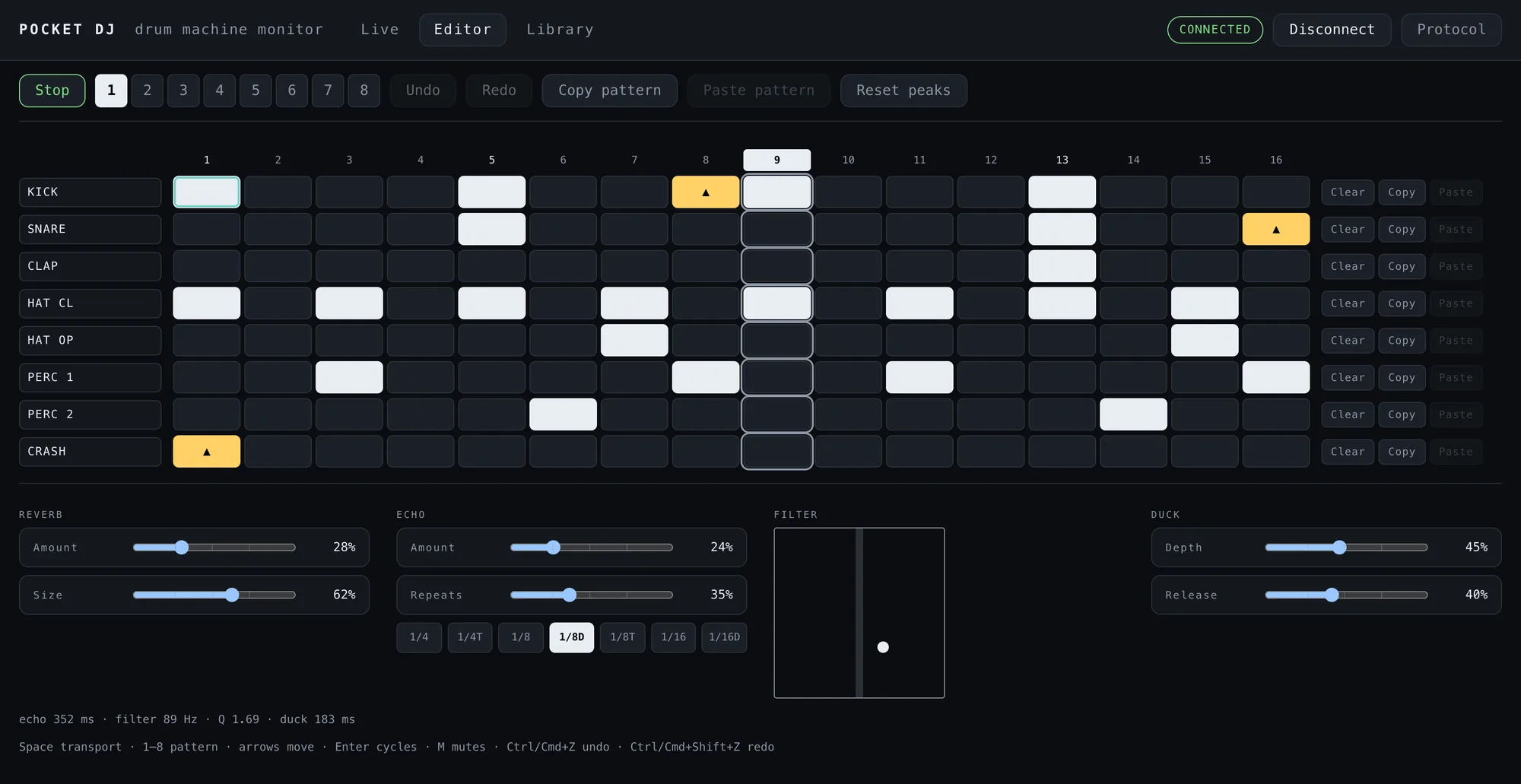1521x784 pixels.
Task: Toggle Clap step 13 cell
Action: [x=1062, y=266]
